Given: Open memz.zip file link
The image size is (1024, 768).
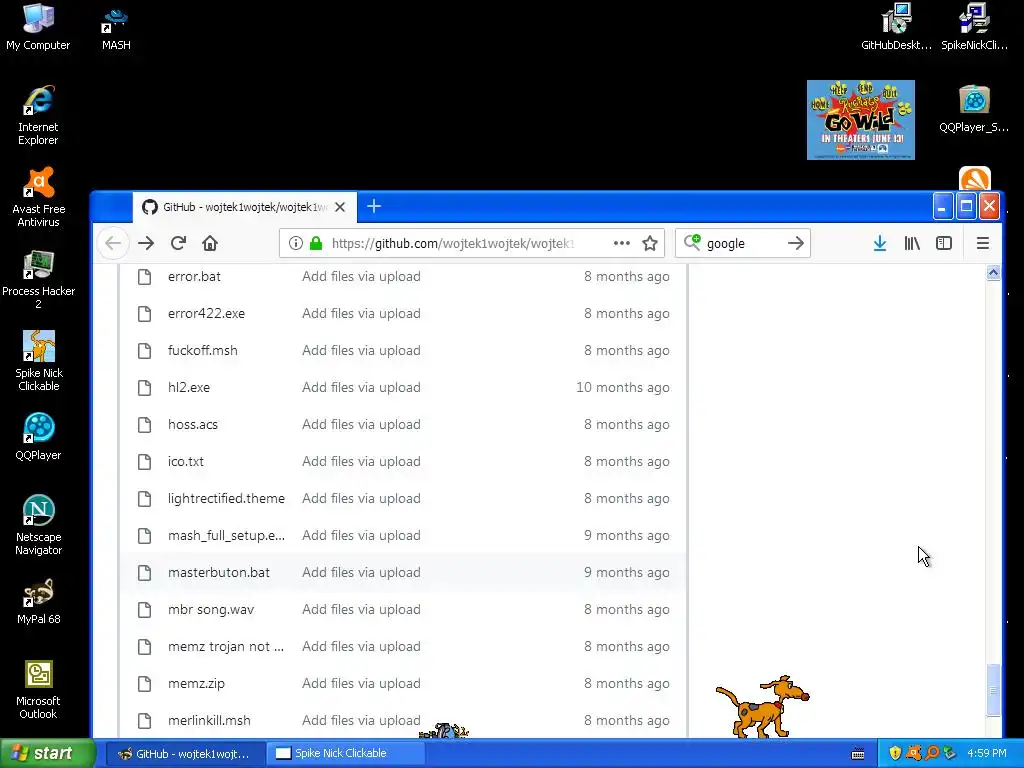Looking at the screenshot, I should [x=196, y=684].
